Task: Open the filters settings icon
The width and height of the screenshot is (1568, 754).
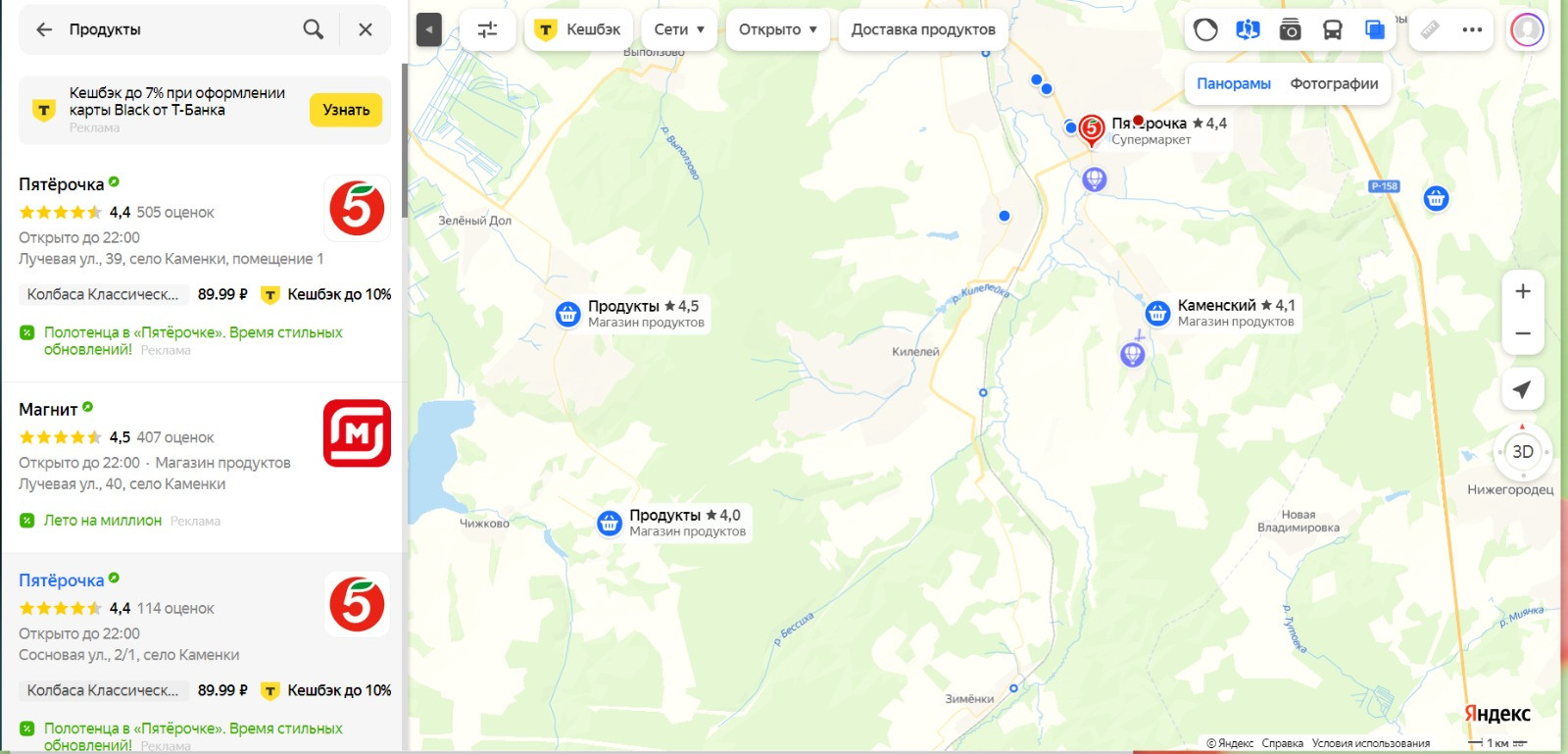Action: click(487, 29)
